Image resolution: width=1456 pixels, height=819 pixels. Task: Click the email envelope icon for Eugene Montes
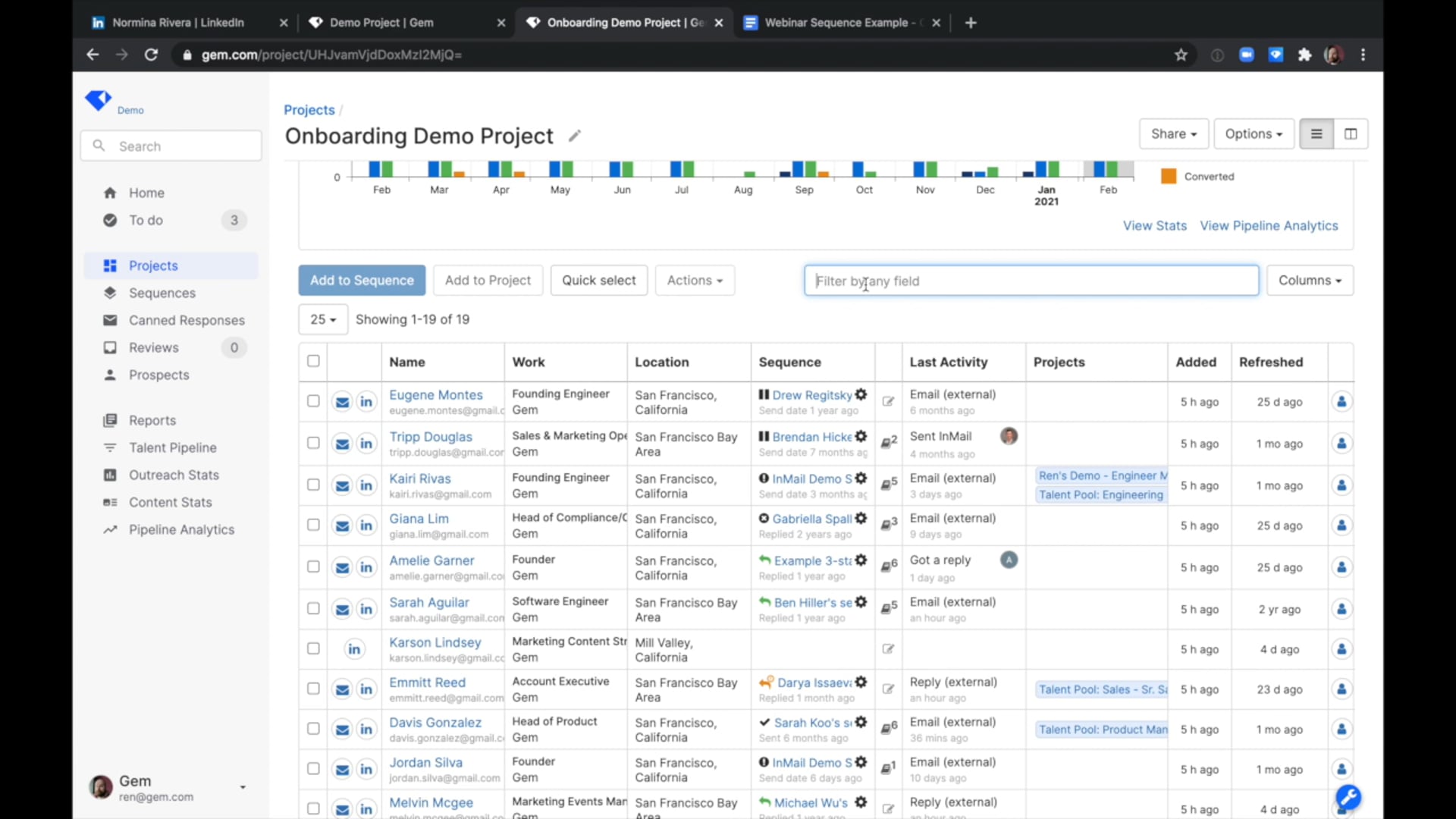(342, 402)
